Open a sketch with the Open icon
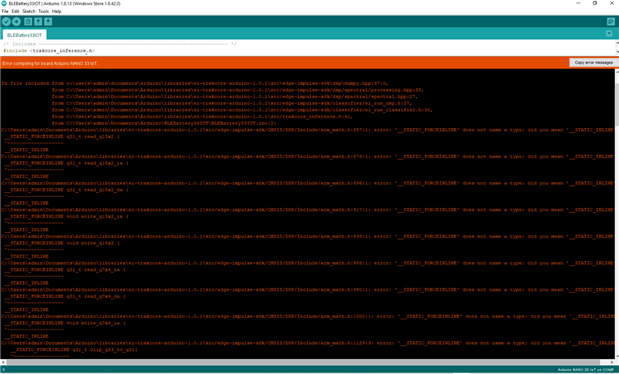The image size is (619, 374). pos(38,22)
